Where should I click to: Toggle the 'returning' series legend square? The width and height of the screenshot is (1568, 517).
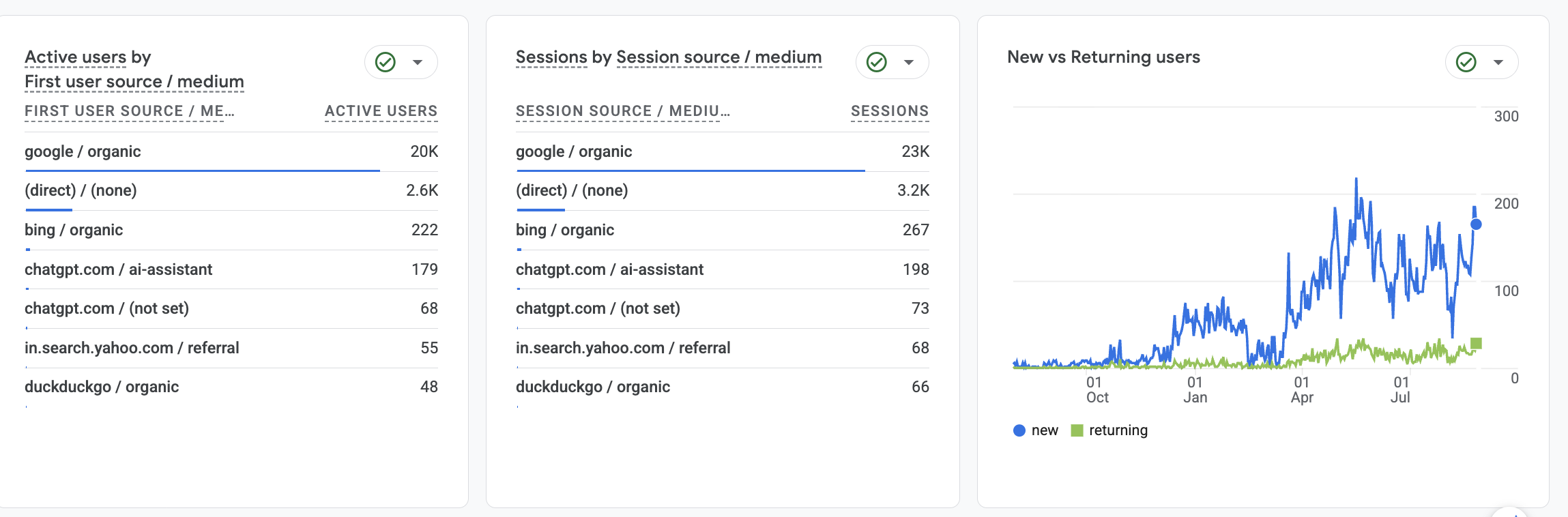(1077, 430)
